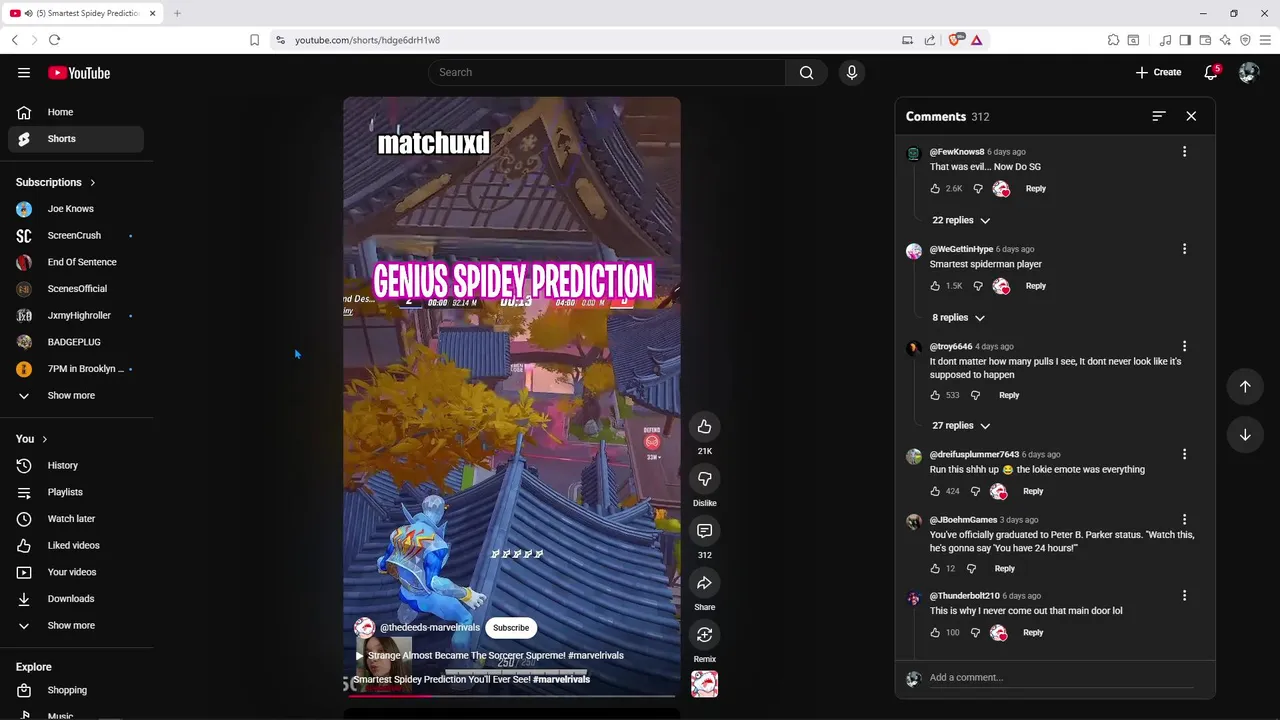The image size is (1280, 720).
Task: Close the Comments panel
Action: [x=1191, y=116]
